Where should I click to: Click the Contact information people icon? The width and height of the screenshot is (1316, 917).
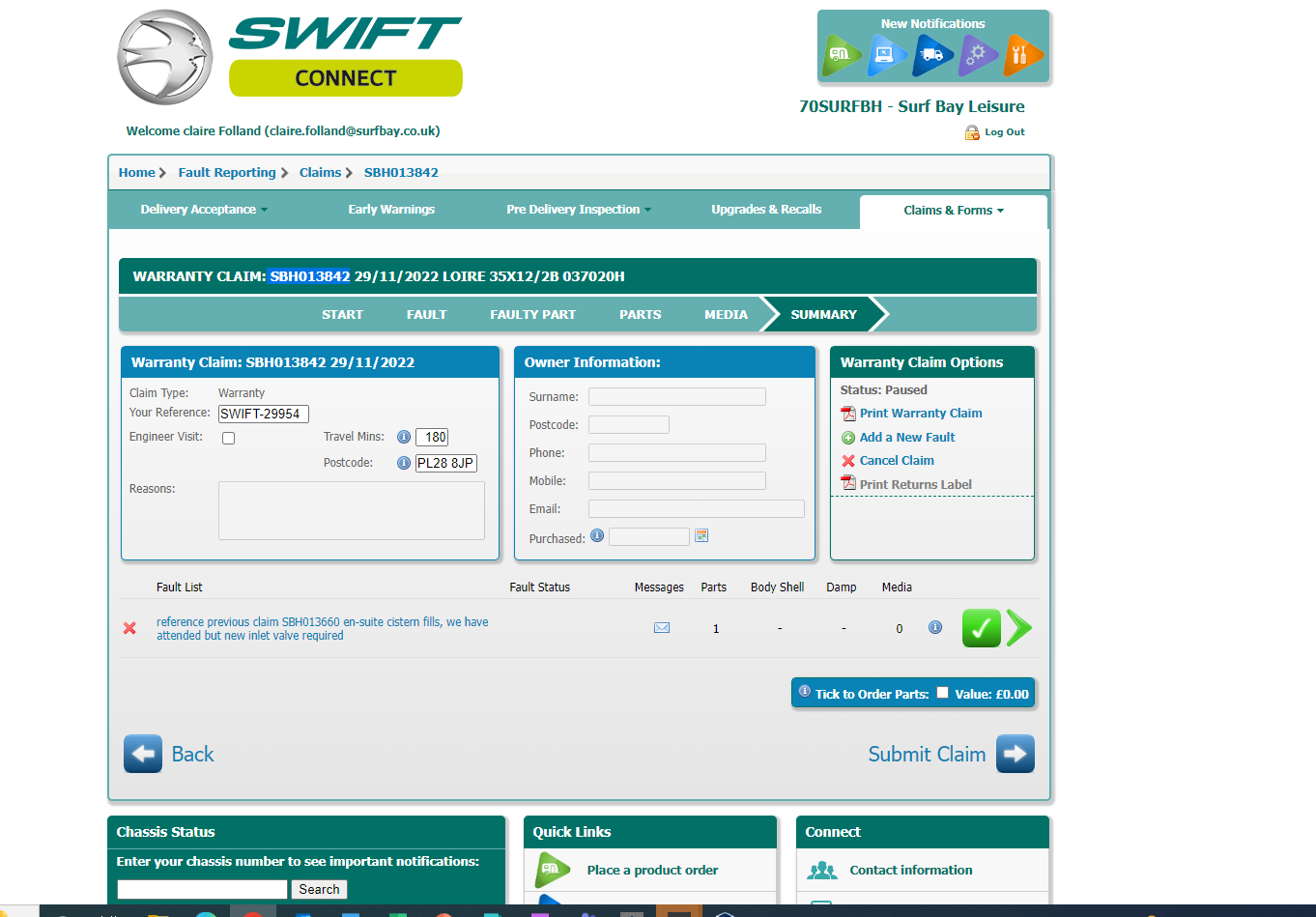tap(822, 871)
